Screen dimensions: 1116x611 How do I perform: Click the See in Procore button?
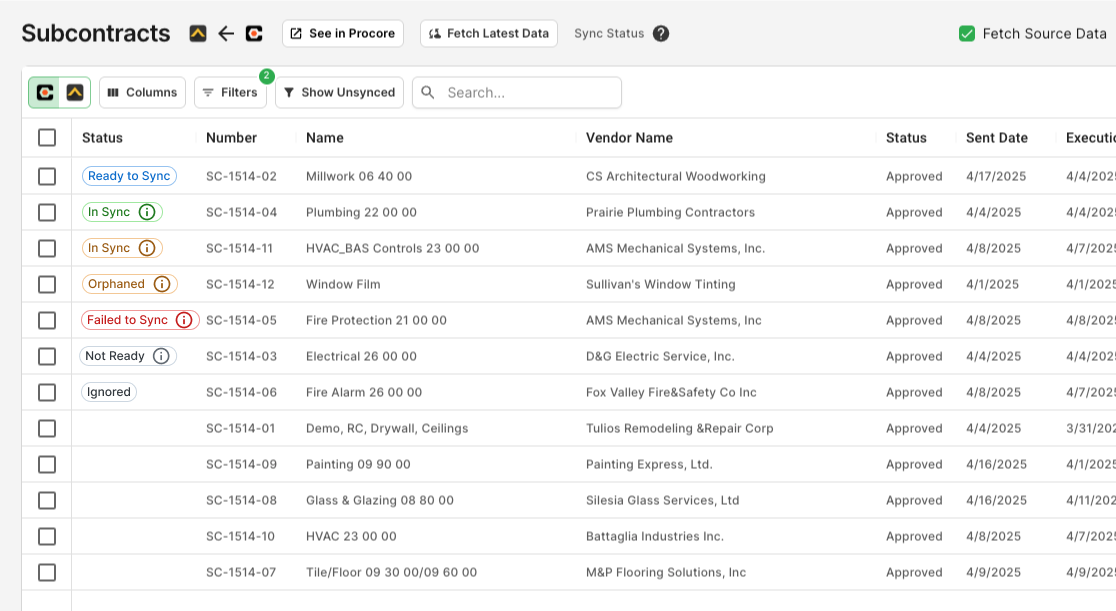(342, 33)
